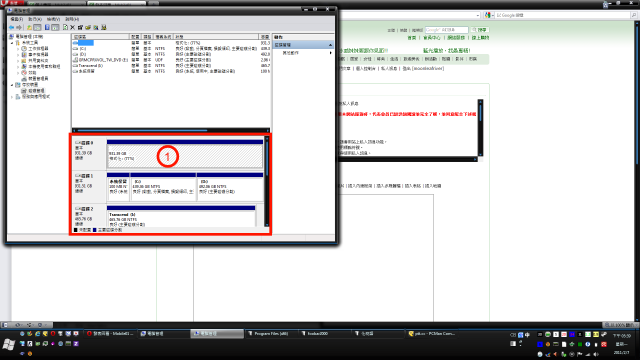Click the Back arrow in Computer Management toolbar

(x=11, y=27)
